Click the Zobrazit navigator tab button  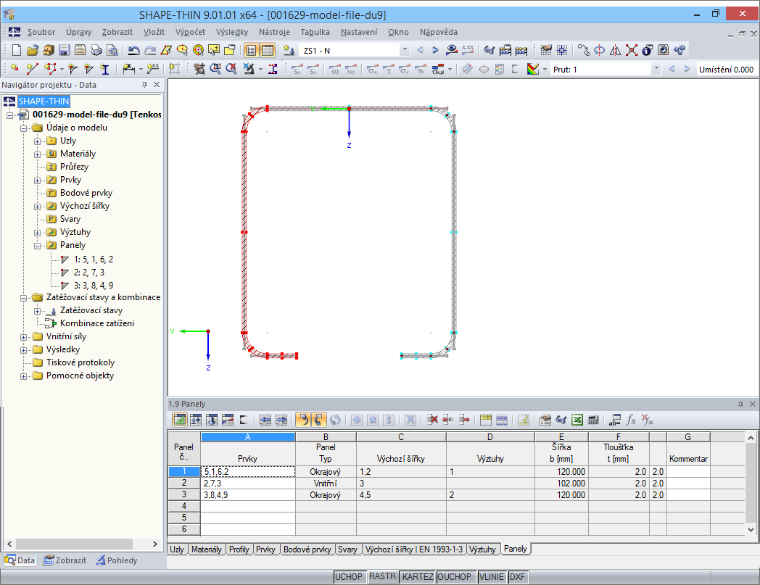(x=65, y=560)
